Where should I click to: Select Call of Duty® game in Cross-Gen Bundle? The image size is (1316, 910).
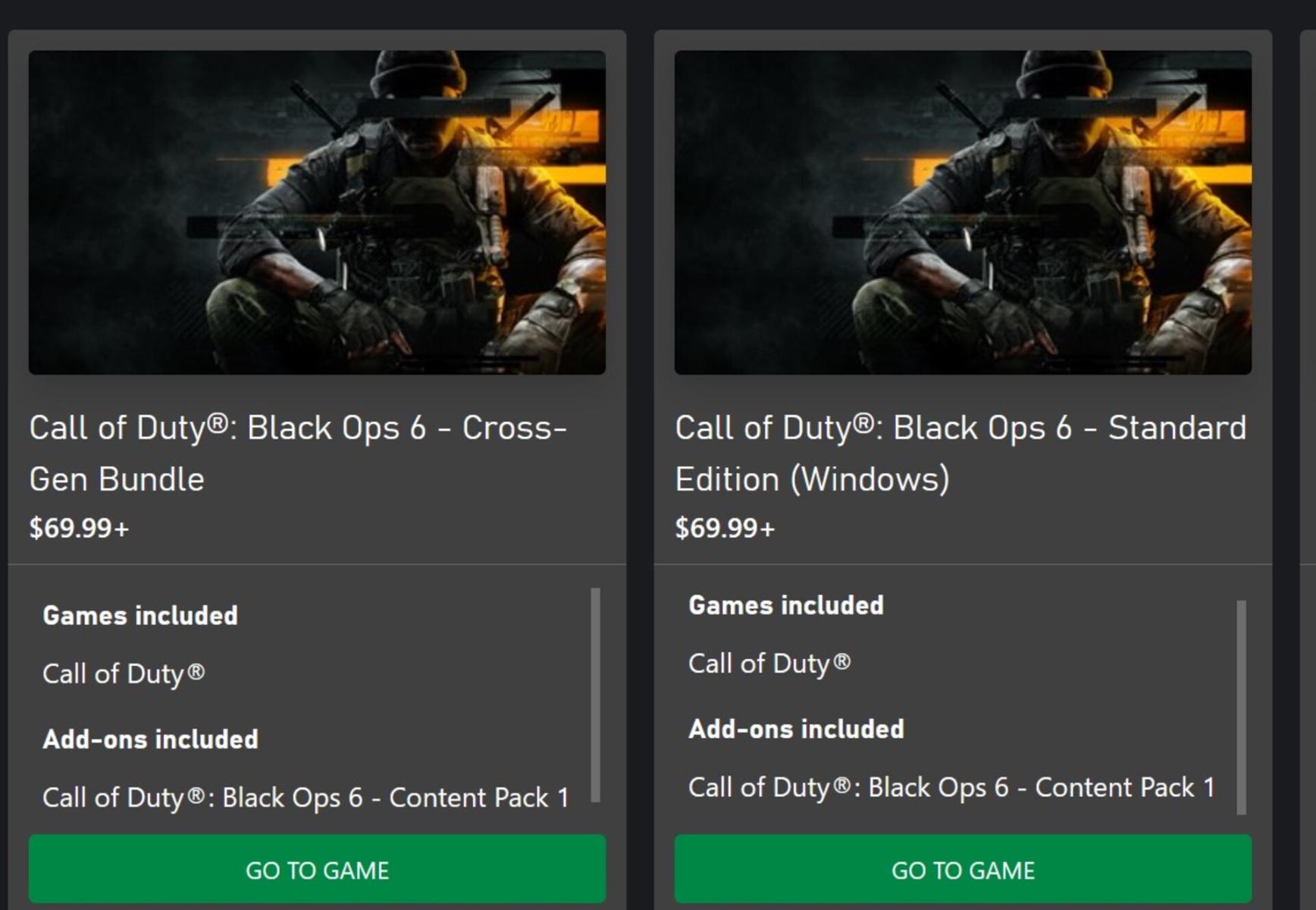pos(124,673)
